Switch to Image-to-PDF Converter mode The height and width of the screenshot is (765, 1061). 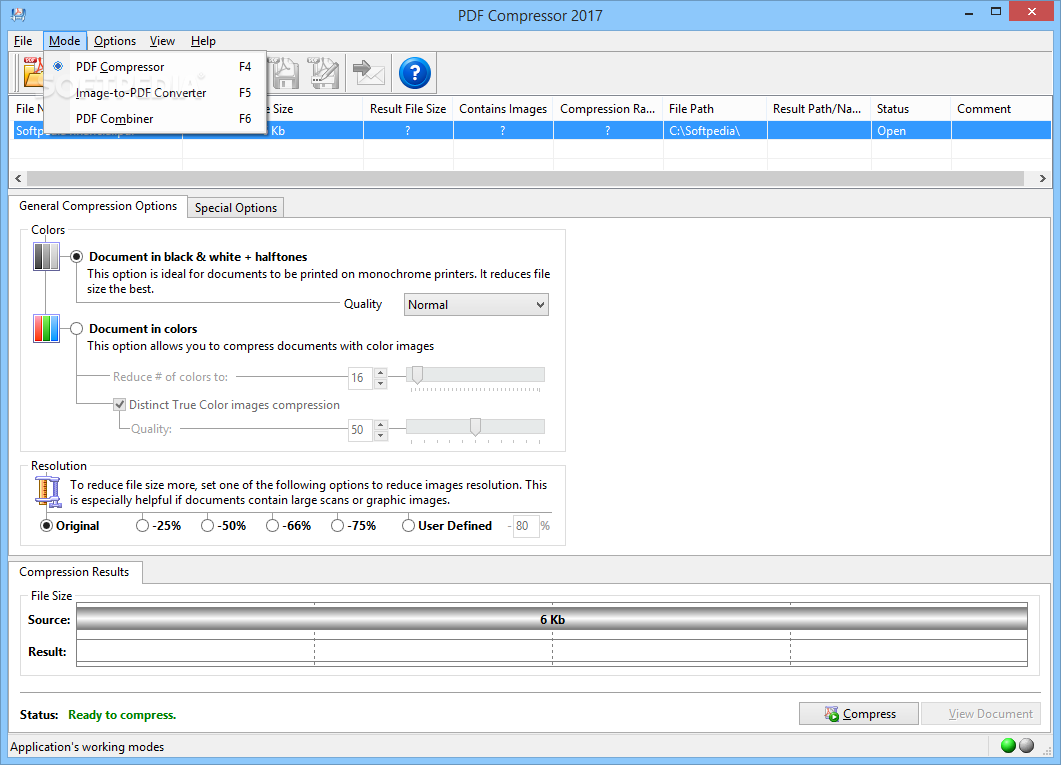pos(155,93)
